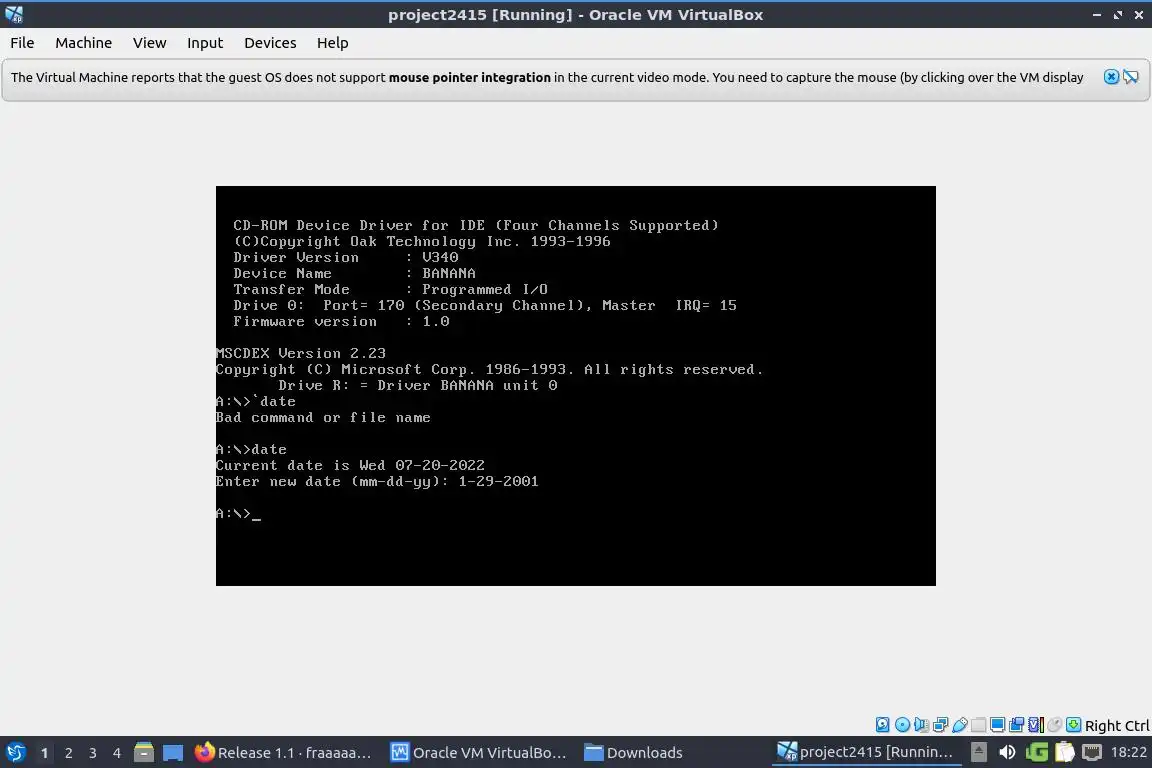Screen dimensions: 1152x768
Task: Open the File menu
Action: 22,43
